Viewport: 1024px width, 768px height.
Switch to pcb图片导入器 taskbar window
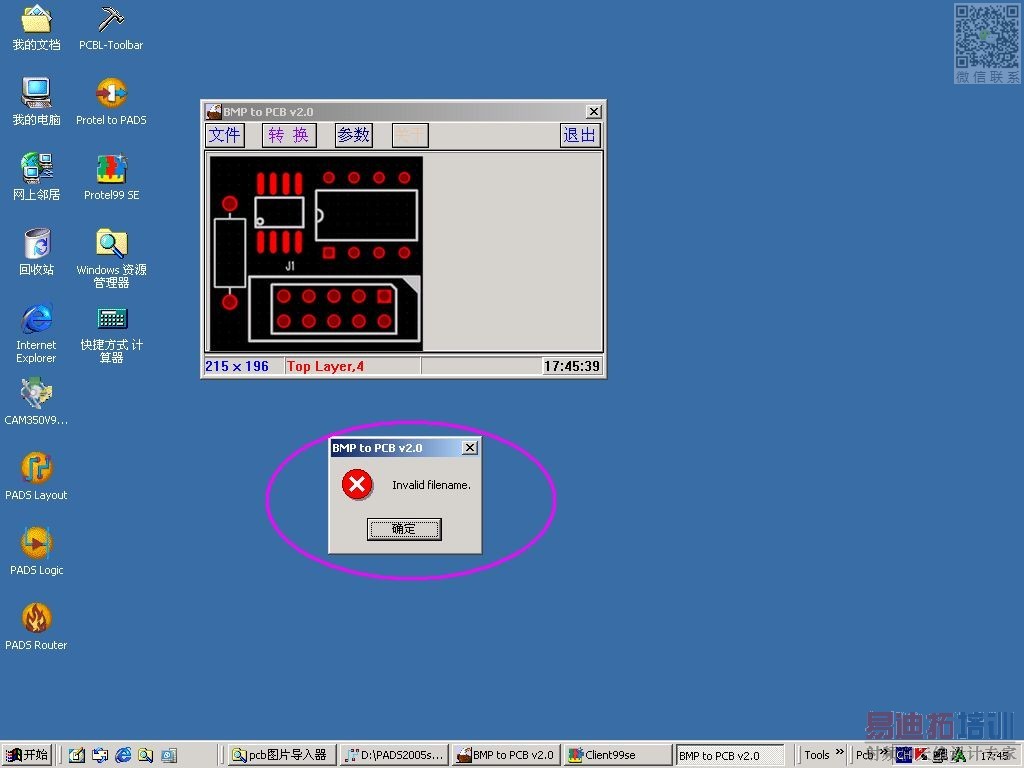(281, 755)
